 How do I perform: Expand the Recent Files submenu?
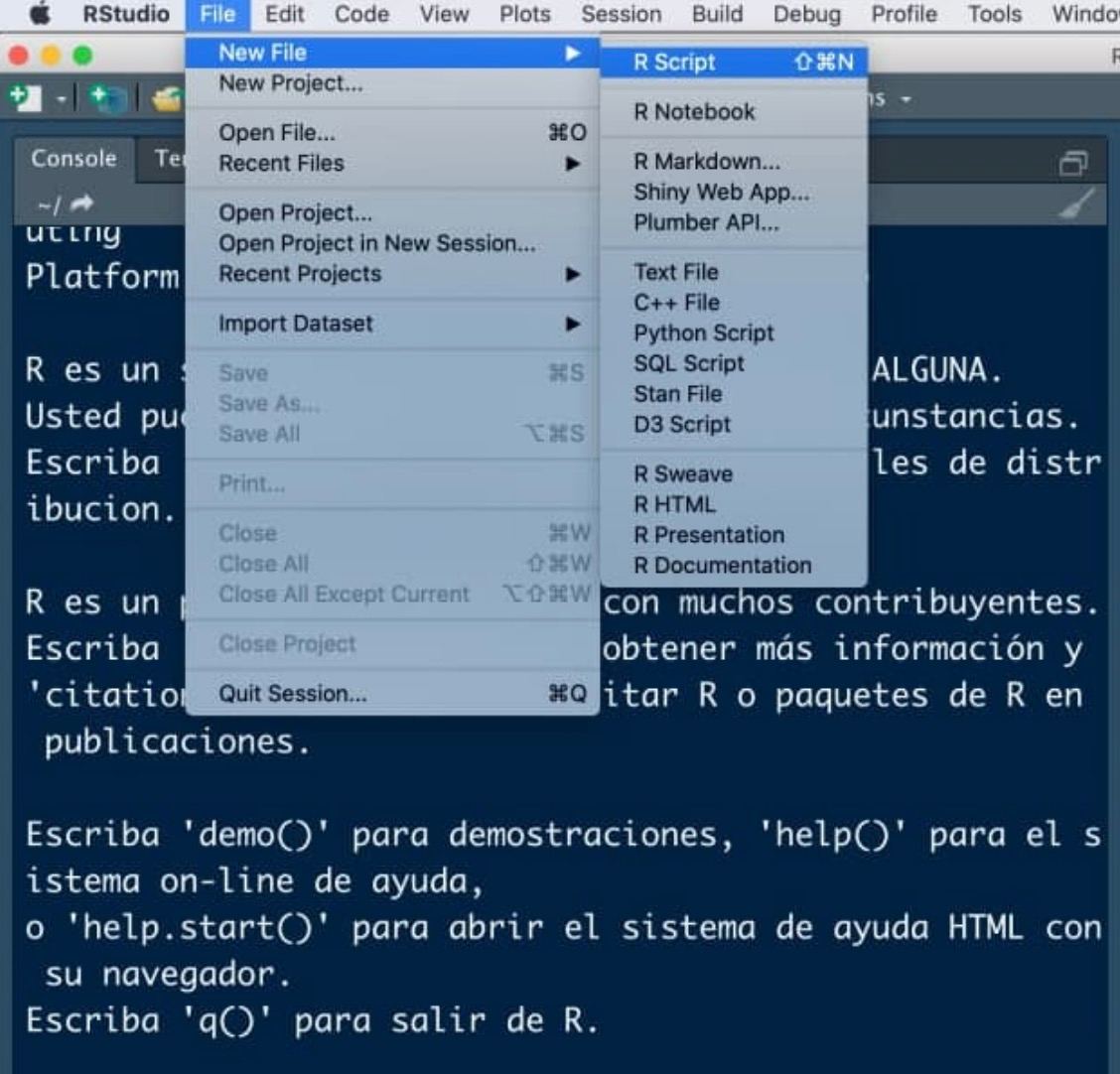tap(573, 164)
